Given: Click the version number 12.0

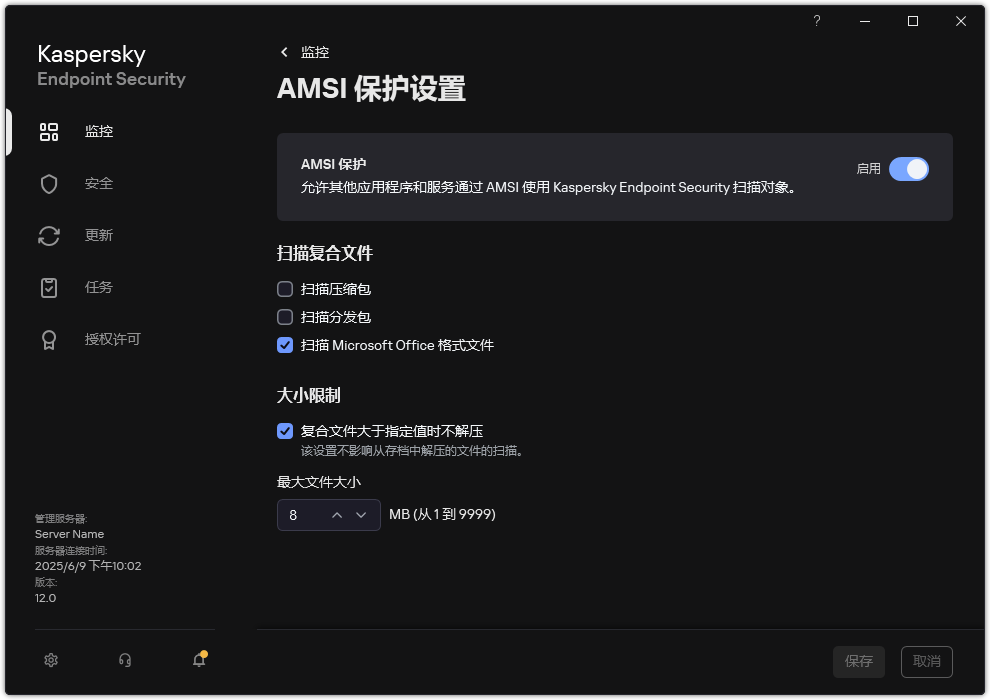Looking at the screenshot, I should click(x=45, y=598).
